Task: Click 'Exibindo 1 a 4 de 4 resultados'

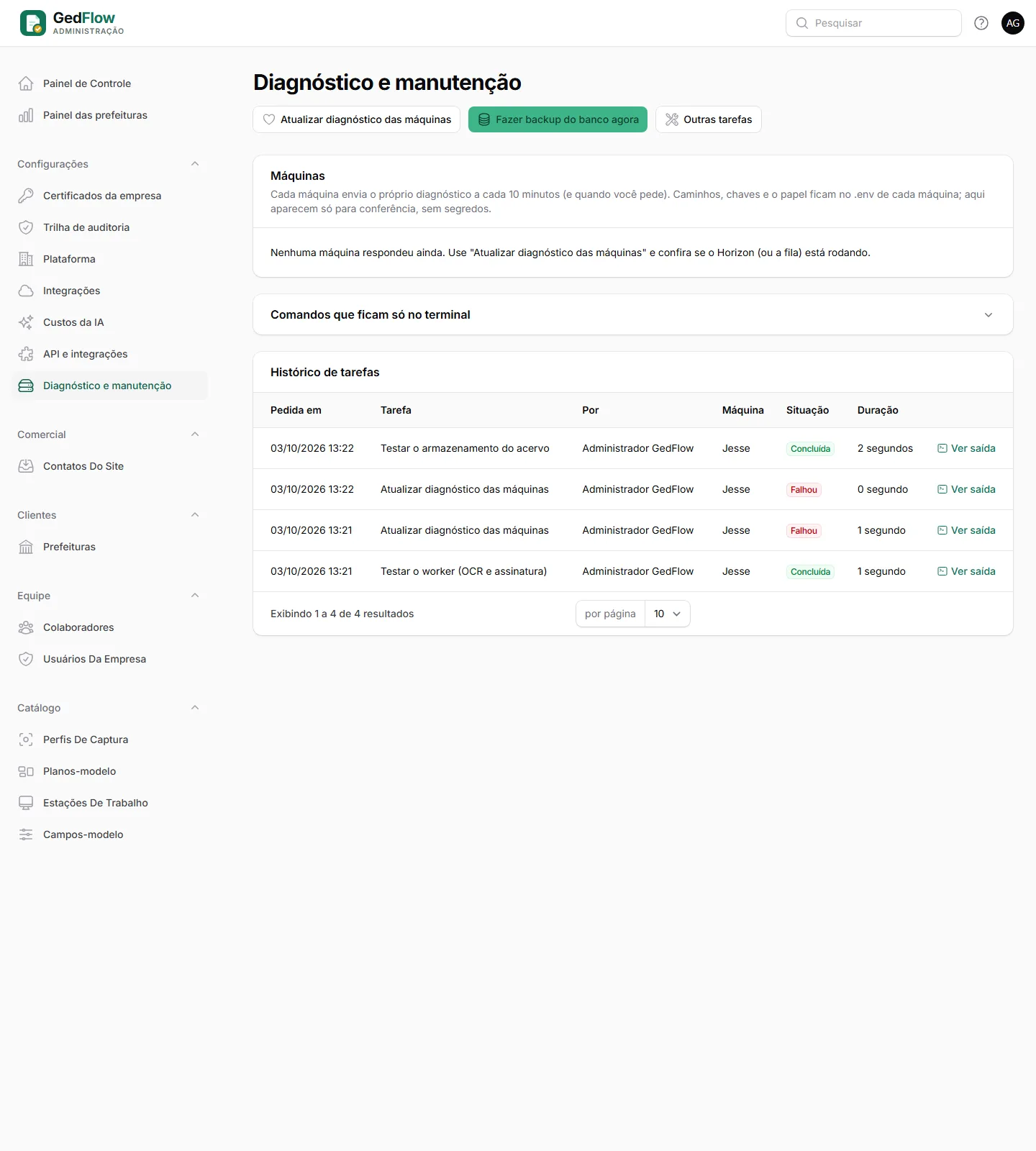Action: point(342,614)
